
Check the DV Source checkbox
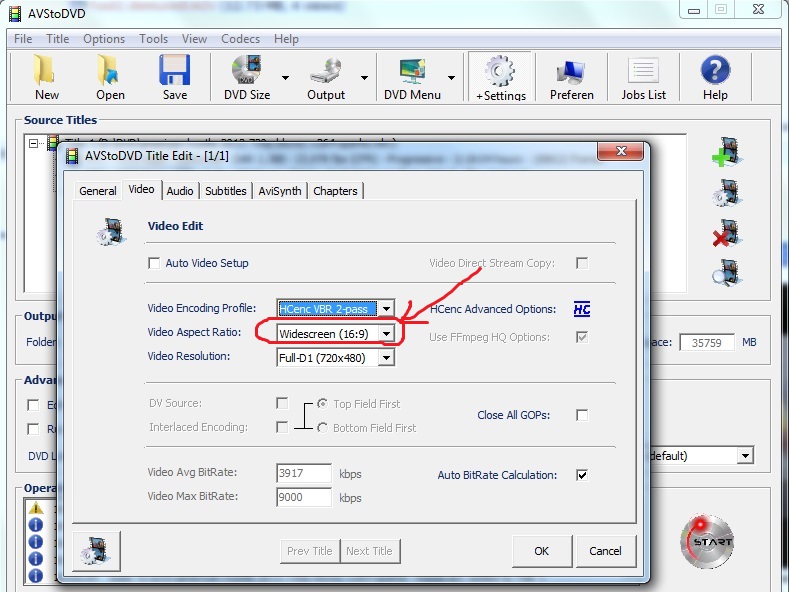(x=282, y=403)
